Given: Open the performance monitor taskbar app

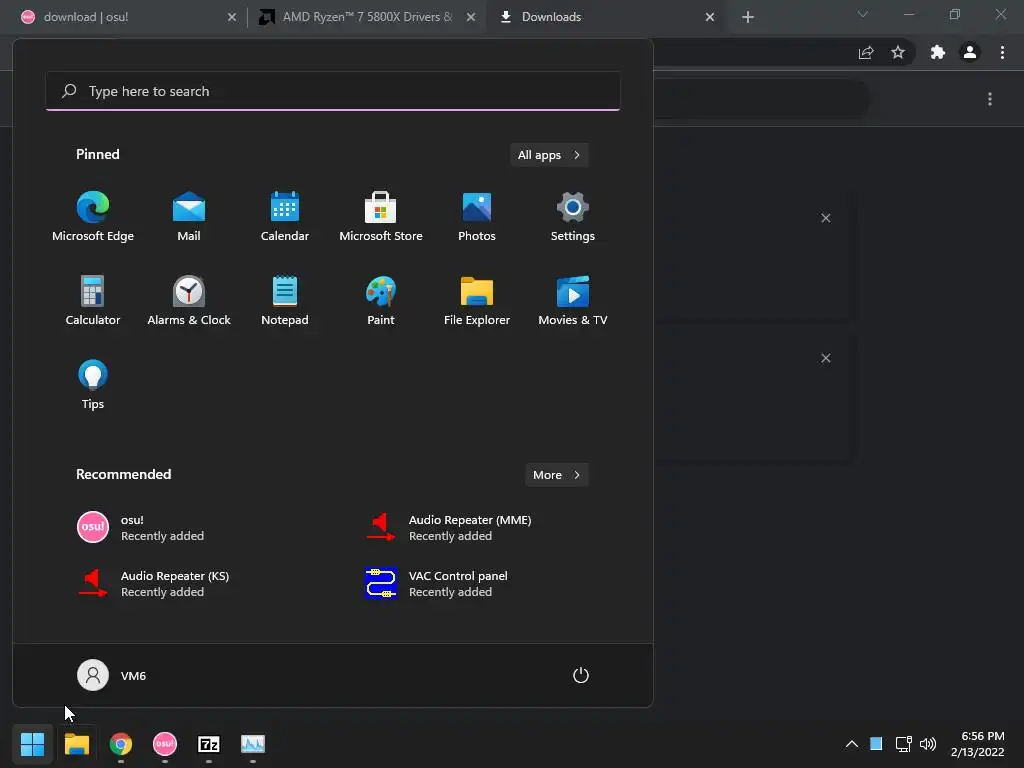Looking at the screenshot, I should (x=253, y=744).
